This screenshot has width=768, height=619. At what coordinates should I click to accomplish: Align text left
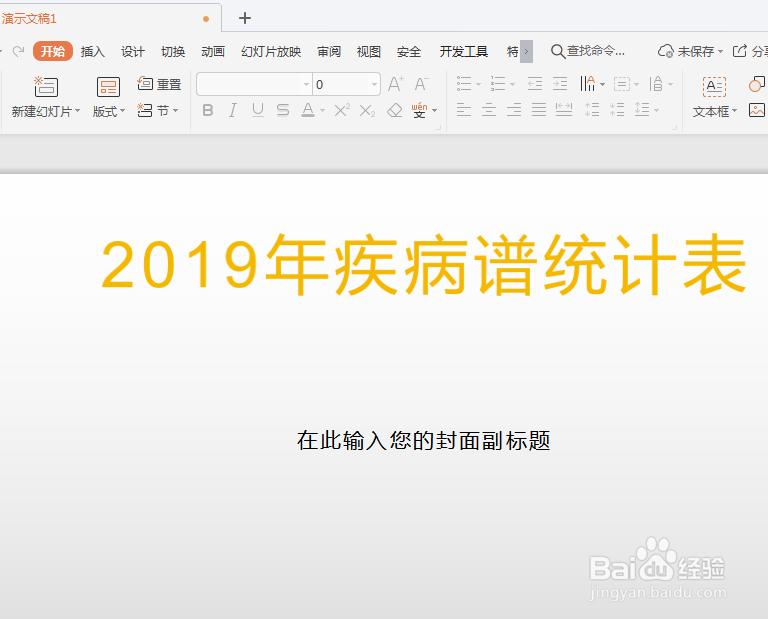point(464,110)
